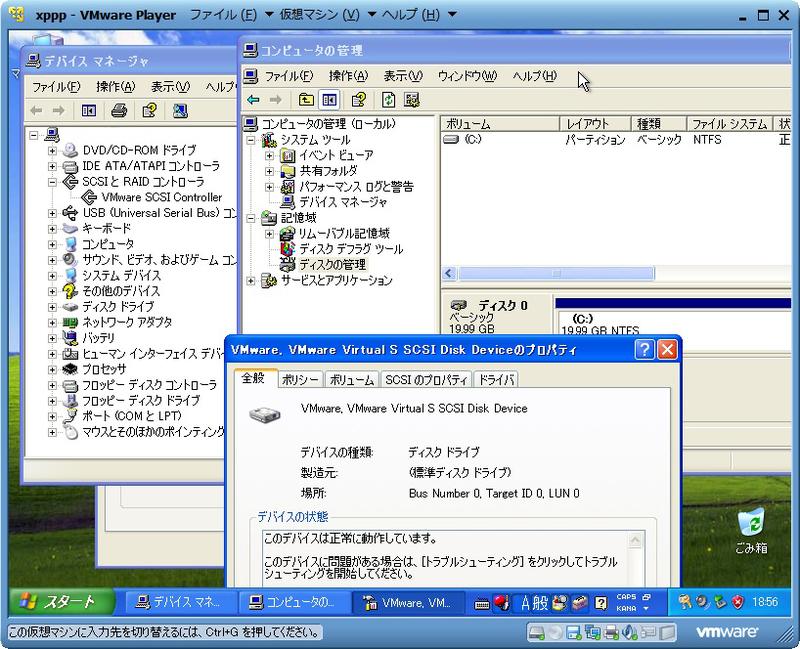Open VMware Player 仮想マシン(V) menu
Image resolution: width=800 pixels, height=649 pixels.
[328, 15]
